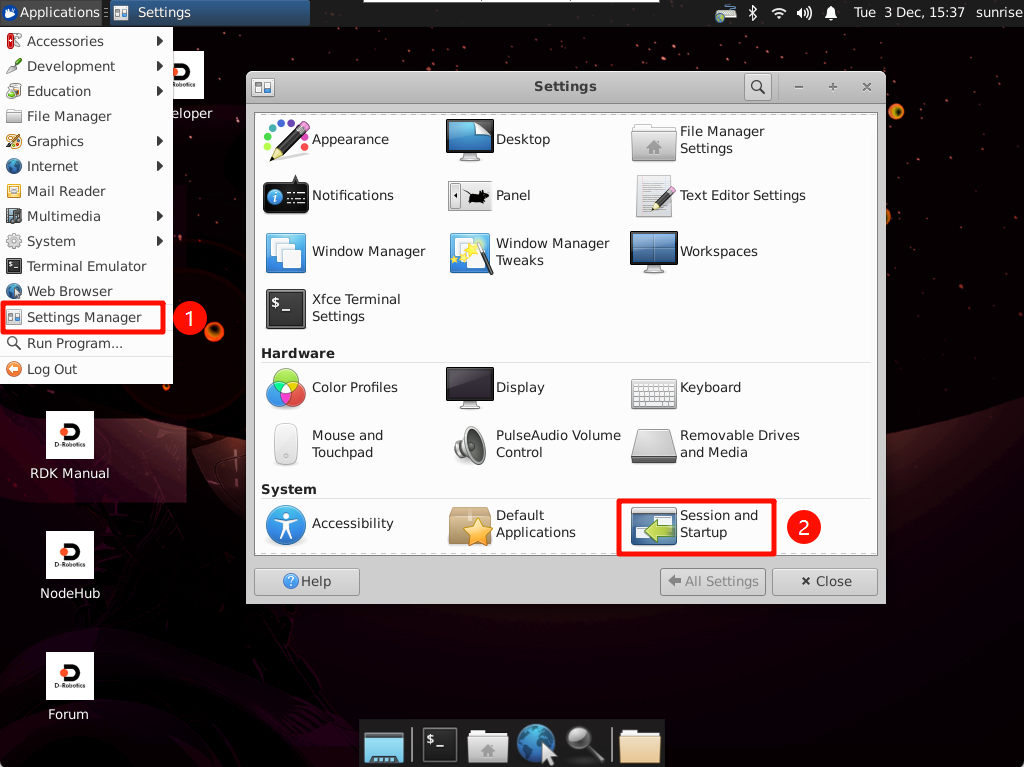1024x767 pixels.
Task: Open Window Manager settings
Action: coord(345,252)
